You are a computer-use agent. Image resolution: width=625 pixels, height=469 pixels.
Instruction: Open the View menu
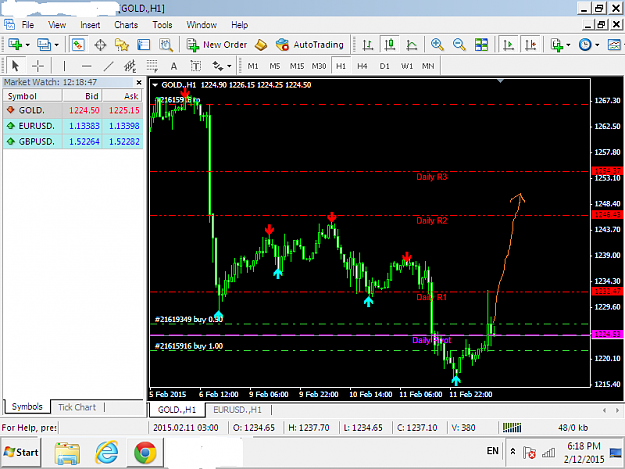pos(57,25)
